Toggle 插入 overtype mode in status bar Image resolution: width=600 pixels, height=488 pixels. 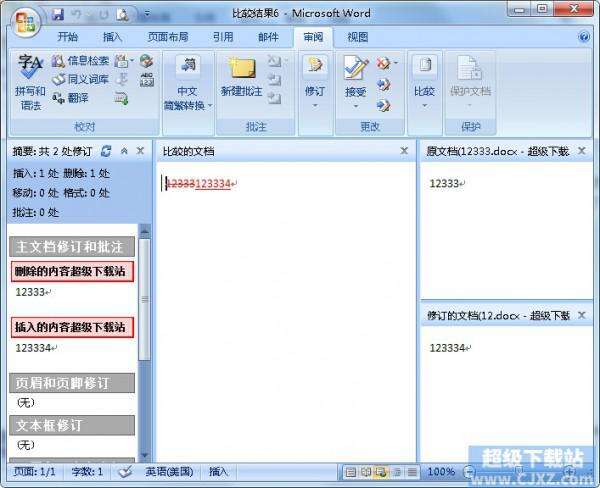tap(218, 472)
